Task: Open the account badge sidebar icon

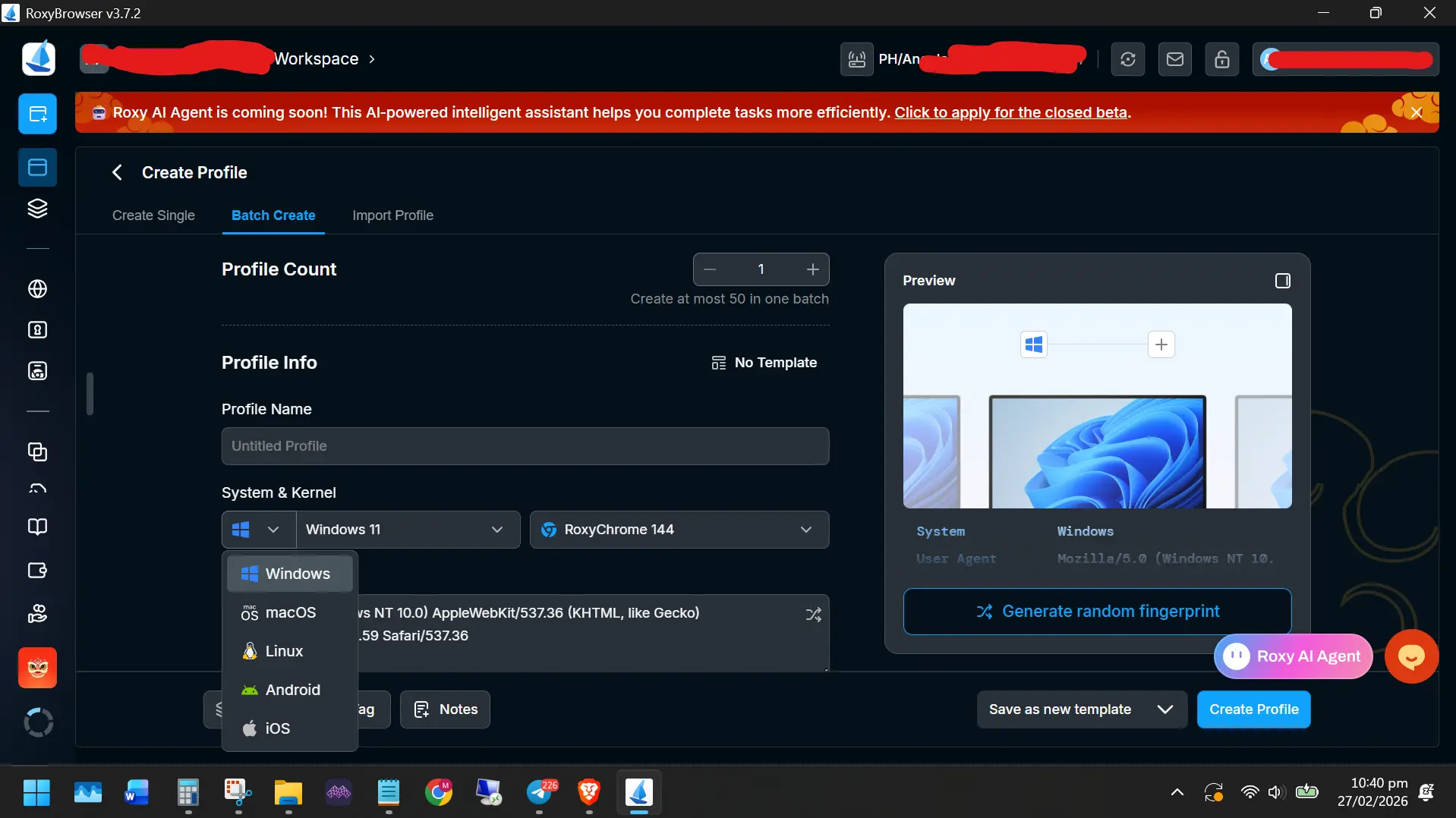Action: point(38,330)
